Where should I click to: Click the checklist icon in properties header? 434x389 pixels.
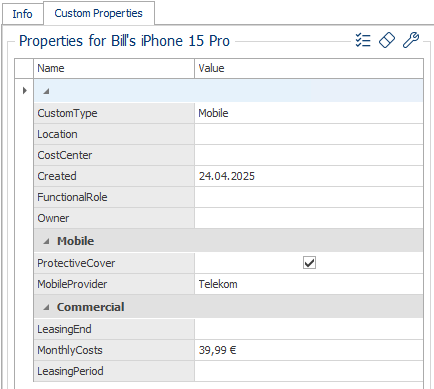[363, 40]
